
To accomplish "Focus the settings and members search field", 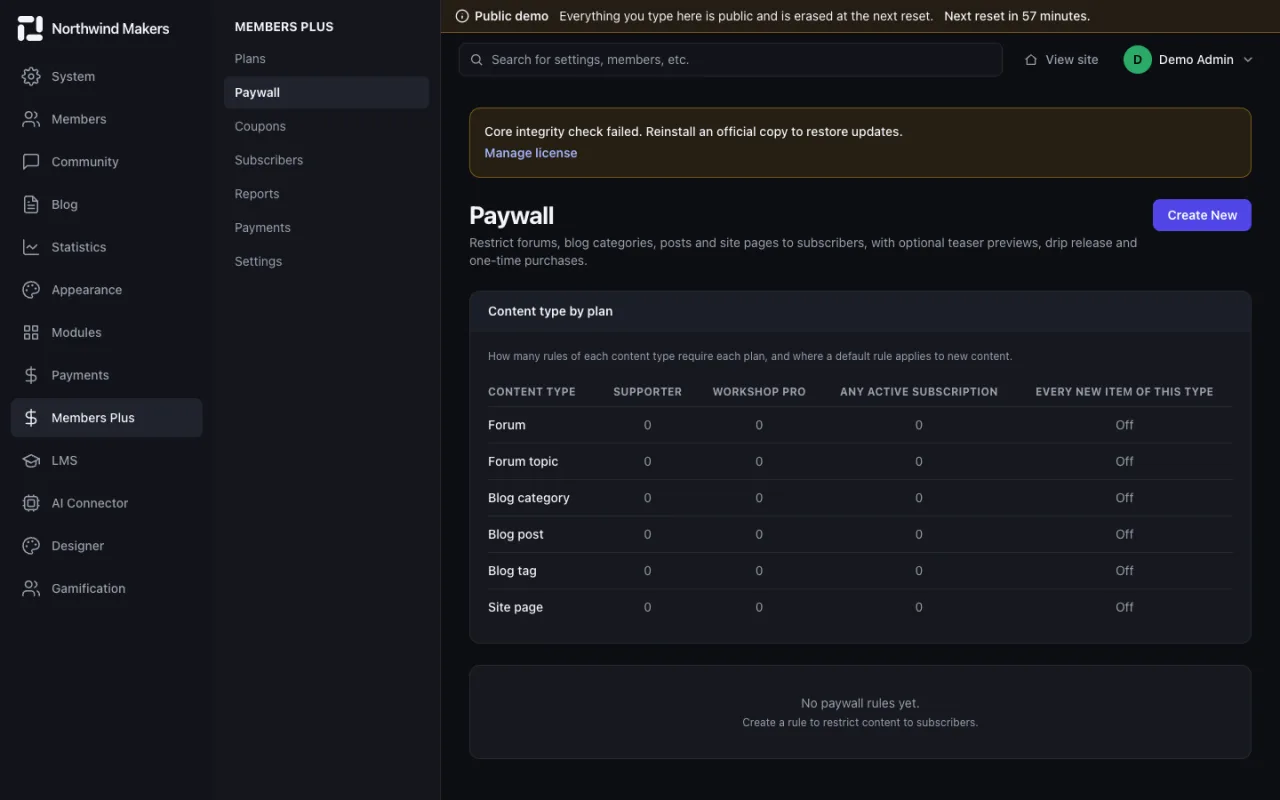I will (730, 60).
